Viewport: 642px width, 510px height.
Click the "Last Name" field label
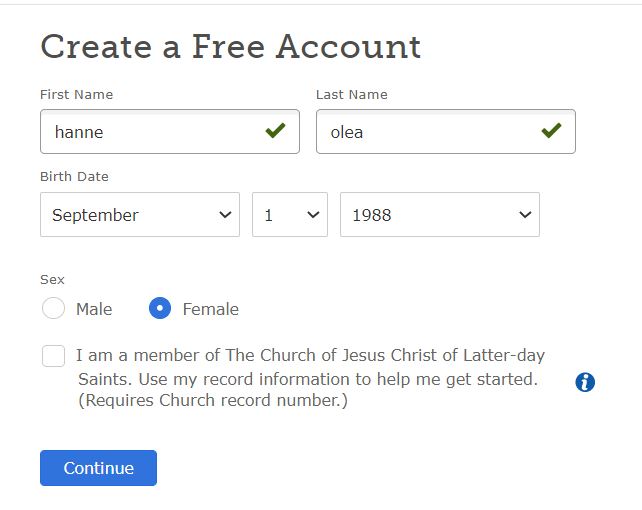(x=351, y=95)
